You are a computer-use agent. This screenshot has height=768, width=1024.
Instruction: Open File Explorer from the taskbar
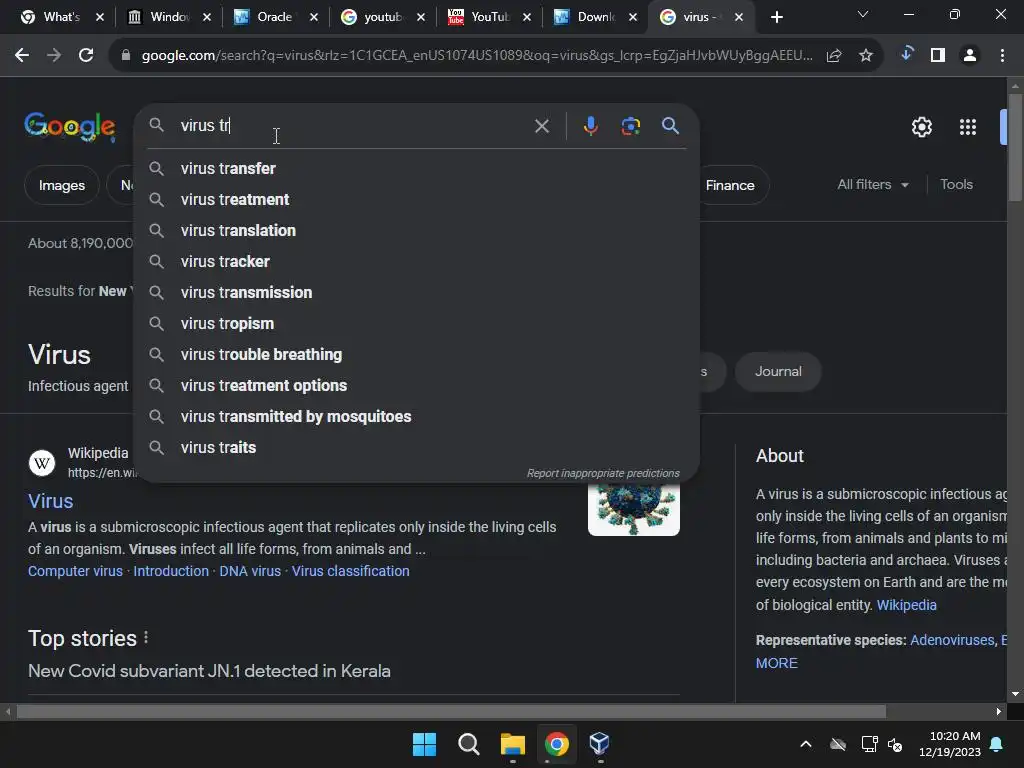[x=513, y=744]
